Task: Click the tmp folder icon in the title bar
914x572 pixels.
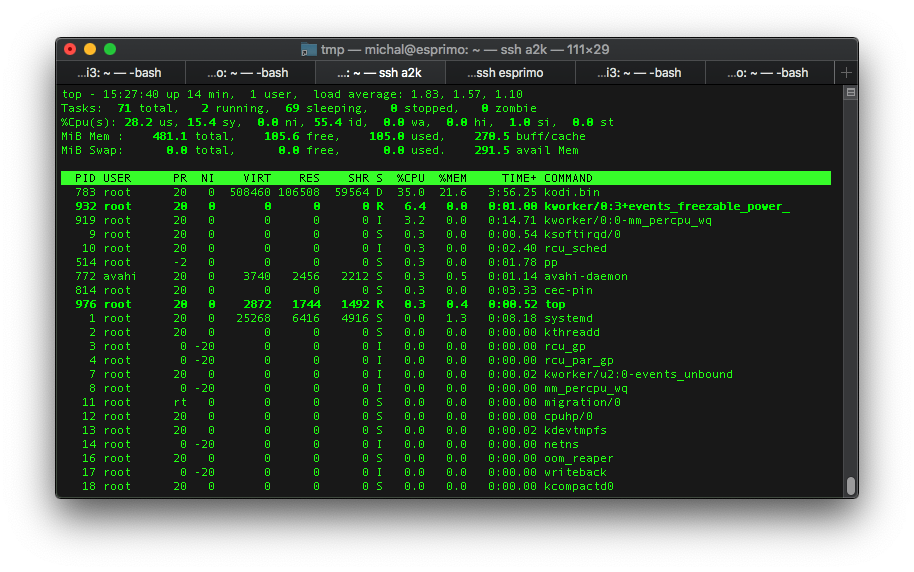Action: [309, 49]
